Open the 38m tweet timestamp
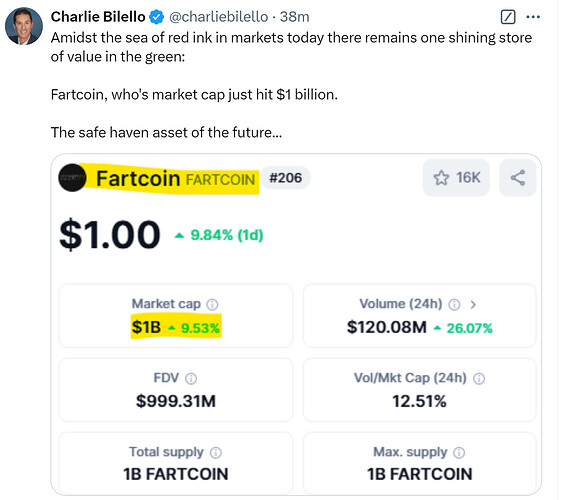Viewport: 566px width, 500px height. [x=295, y=17]
